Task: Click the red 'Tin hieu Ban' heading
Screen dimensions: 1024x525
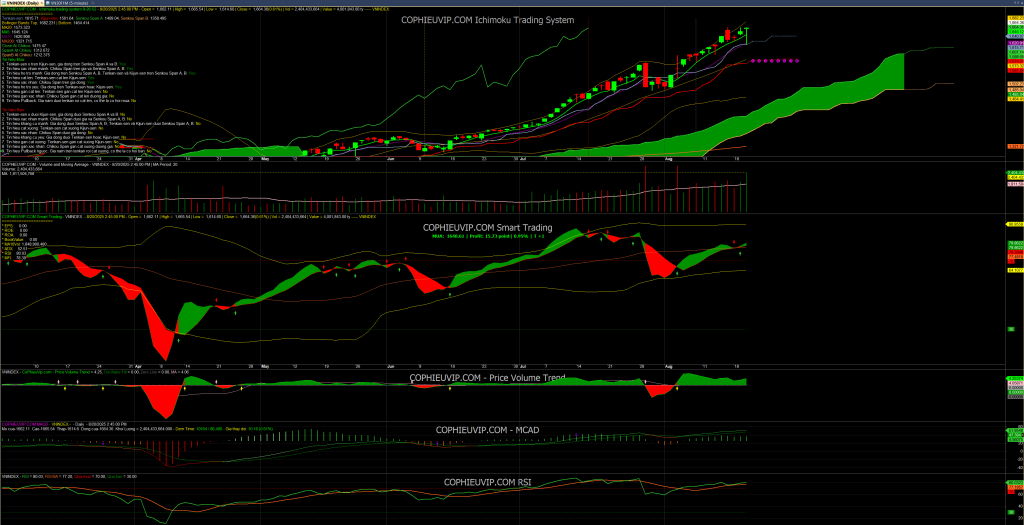Action: point(13,110)
